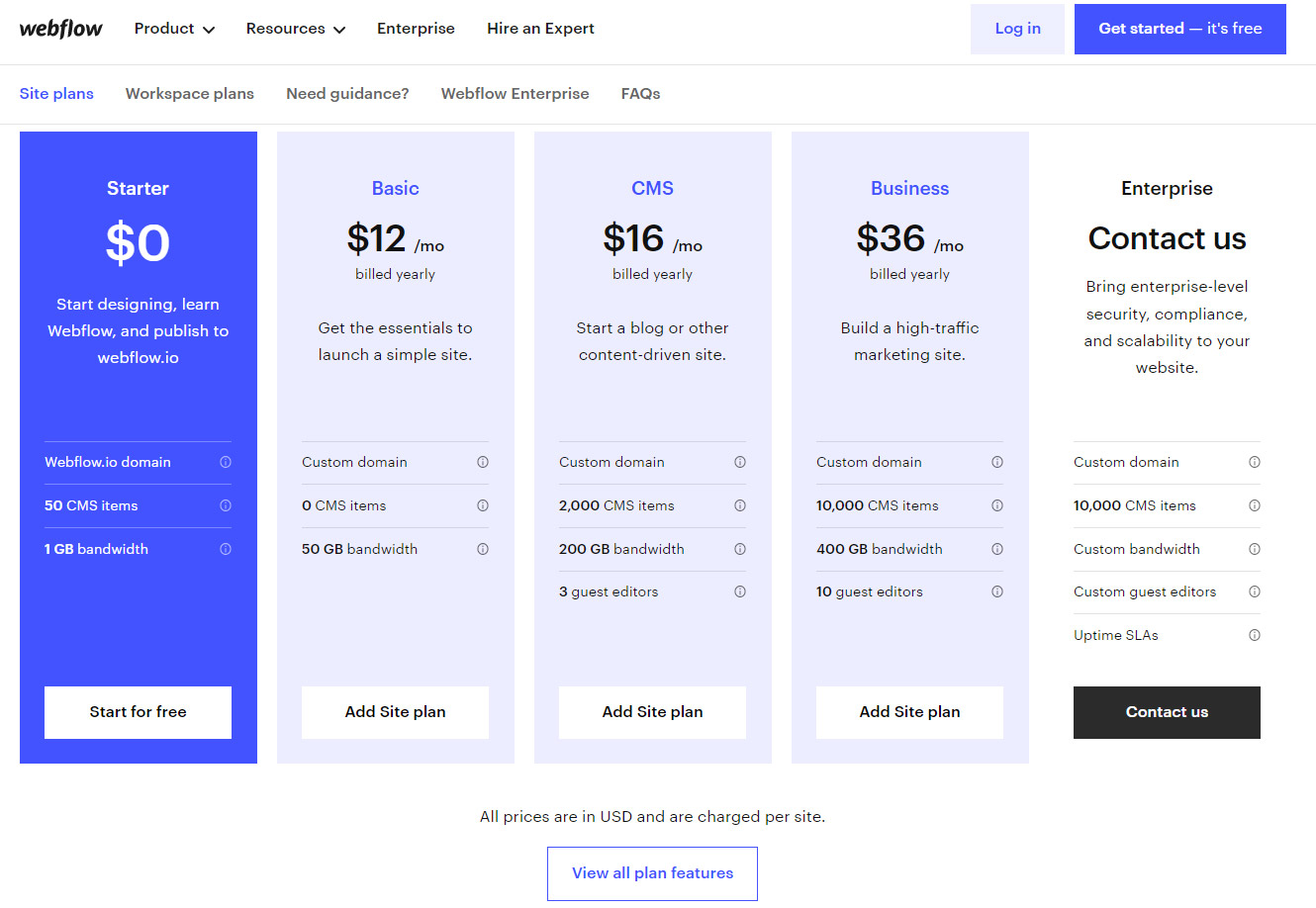View info for 2,000 CMS items
1316x908 pixels.
740,505
